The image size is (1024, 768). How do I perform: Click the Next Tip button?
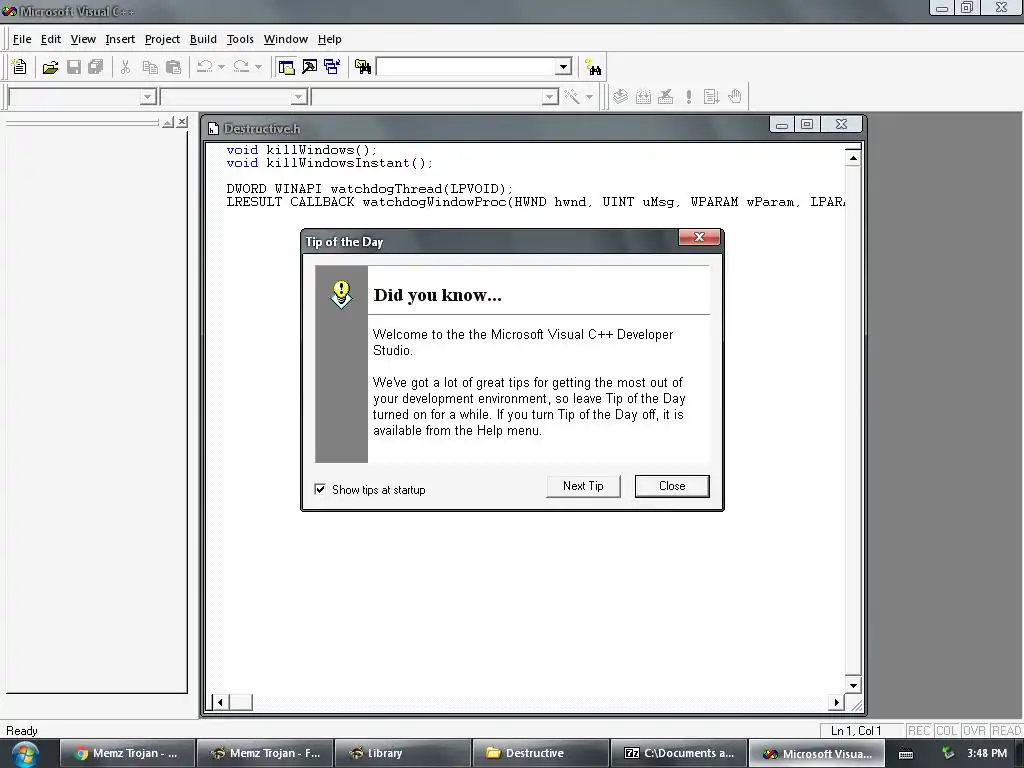[583, 486]
